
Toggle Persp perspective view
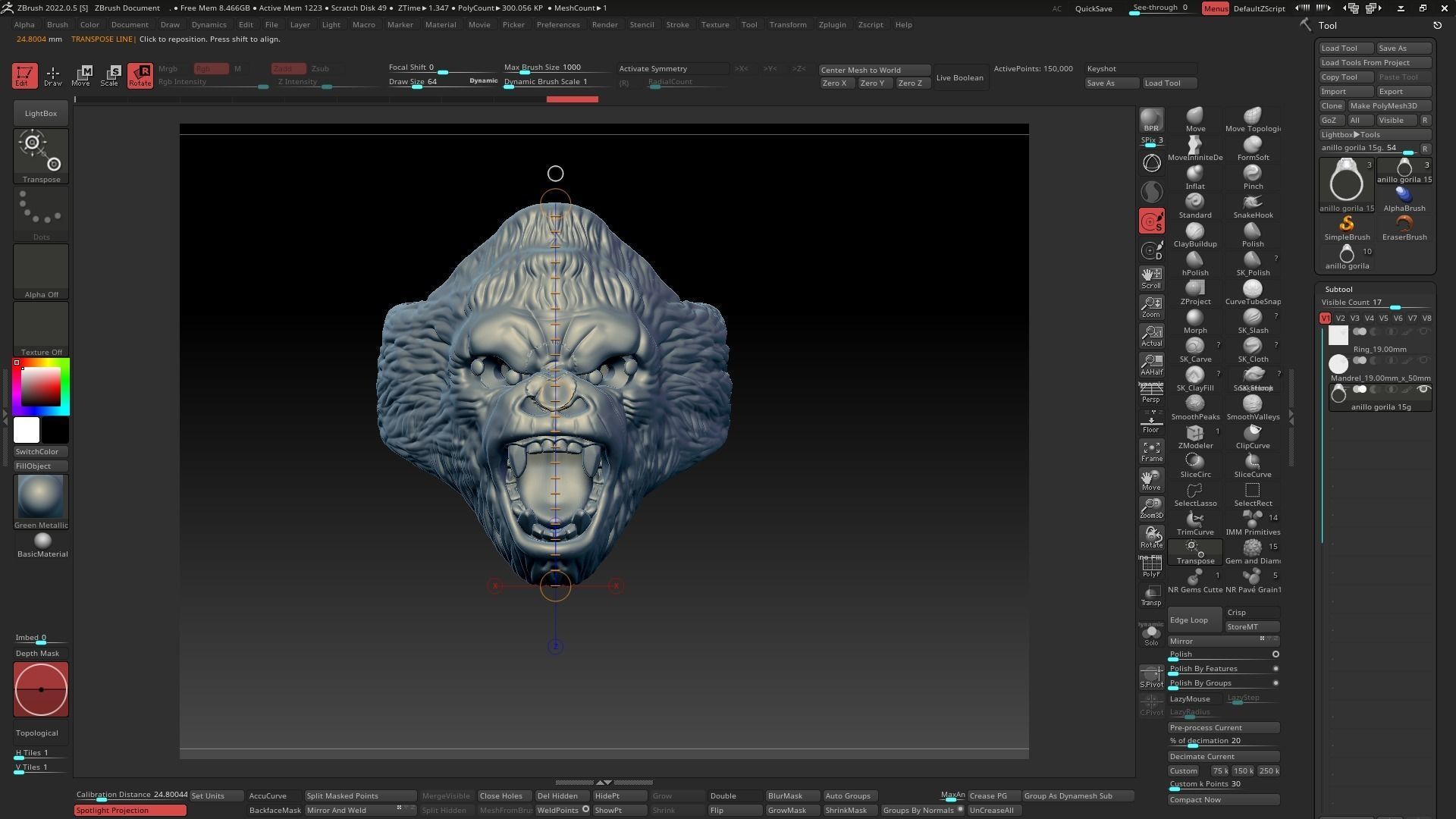click(1151, 393)
